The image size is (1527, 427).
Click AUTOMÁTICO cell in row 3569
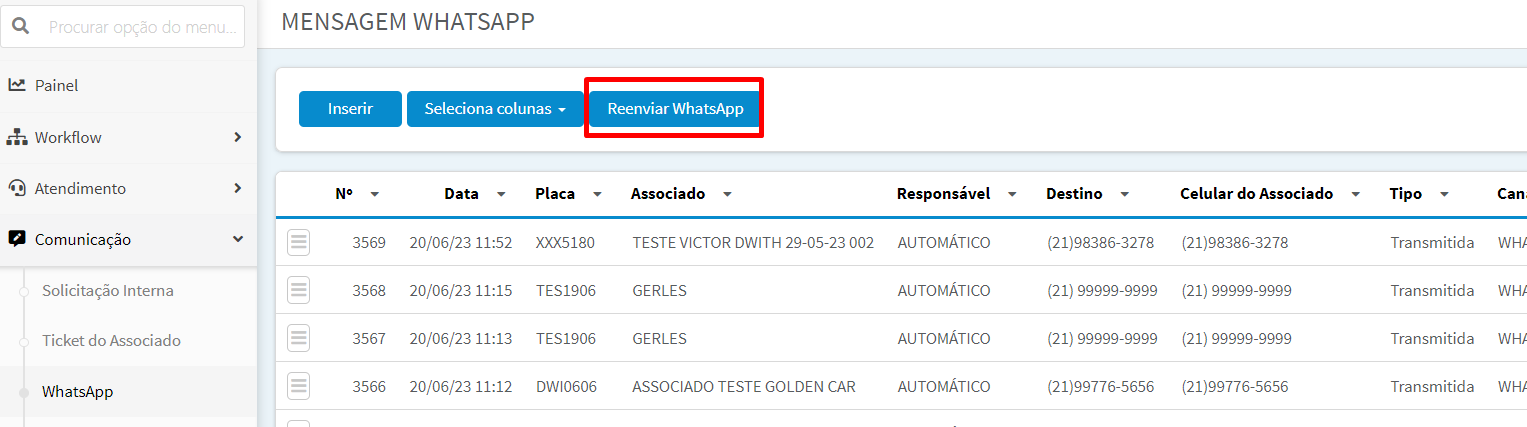[x=943, y=242]
